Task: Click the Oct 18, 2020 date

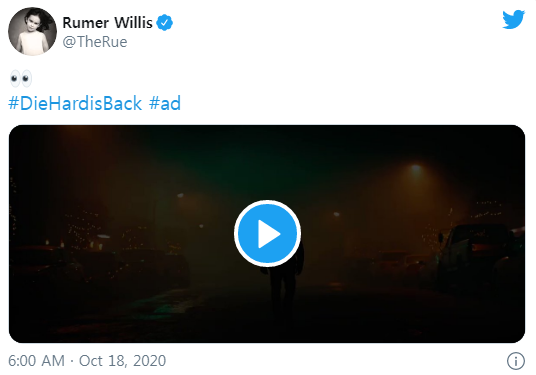Action: 122,361
